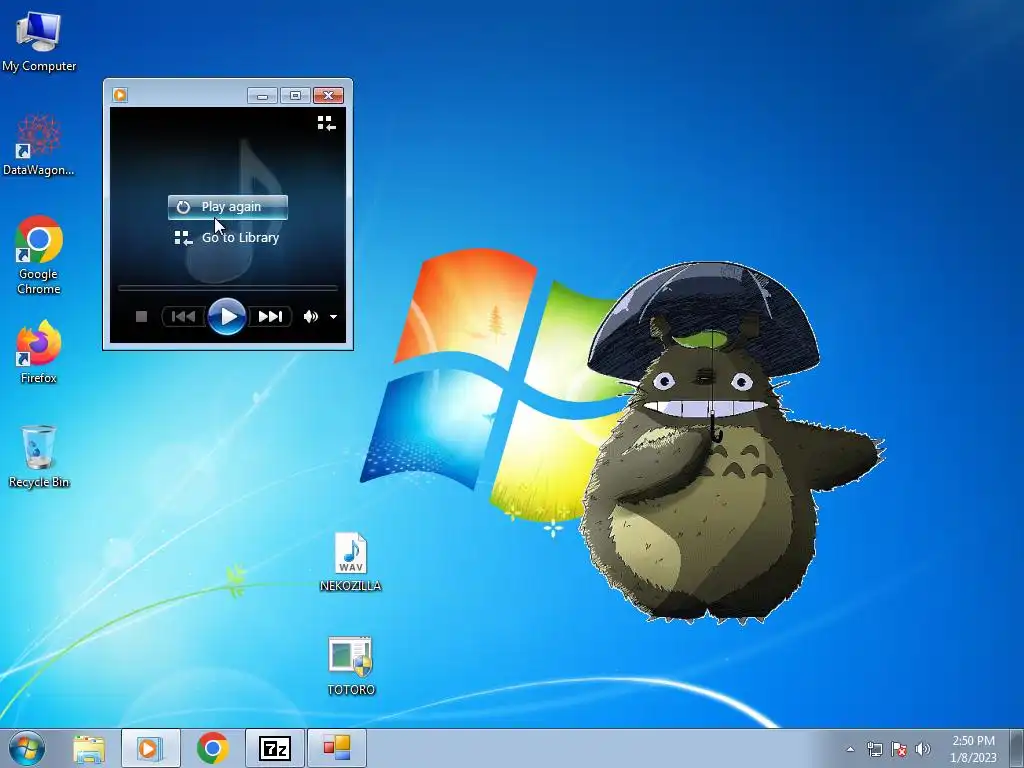Open Windows Explorer from the taskbar
The image size is (1024, 768).
89,749
